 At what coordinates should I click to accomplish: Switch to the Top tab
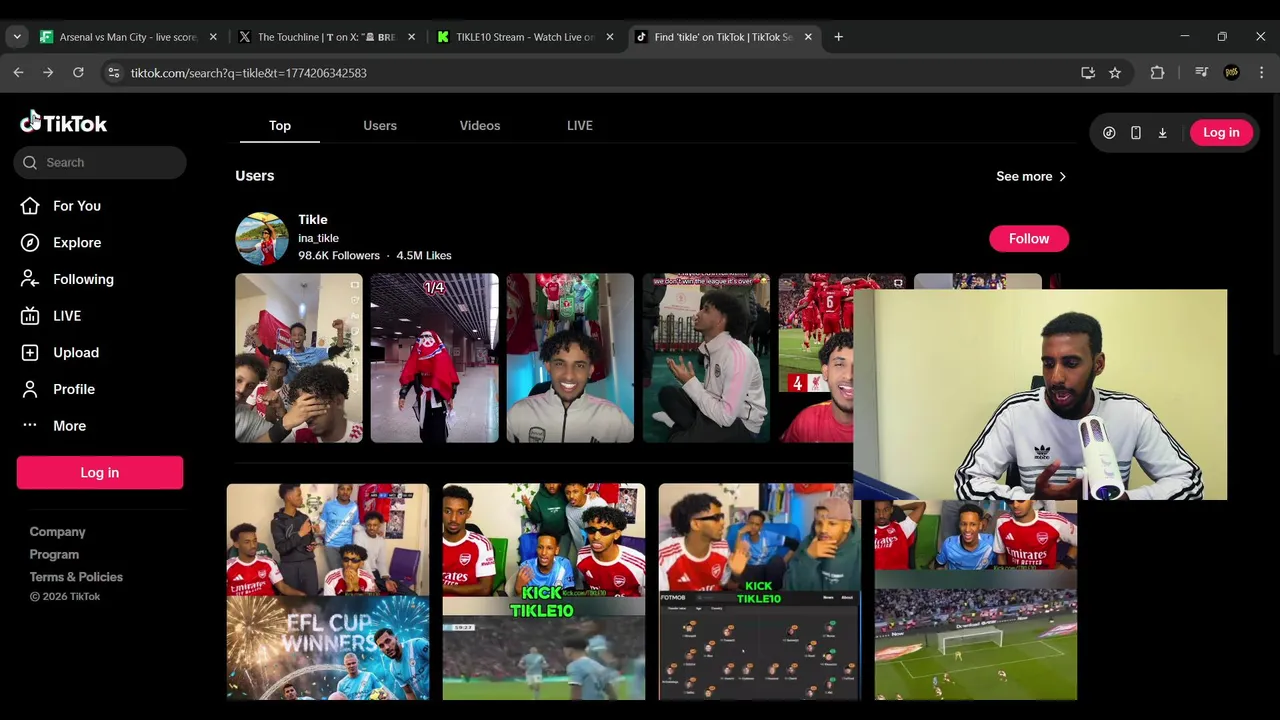click(x=280, y=126)
